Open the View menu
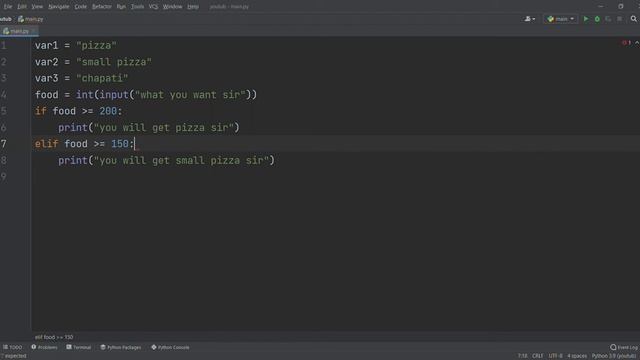The width and height of the screenshot is (640, 360). (37, 7)
